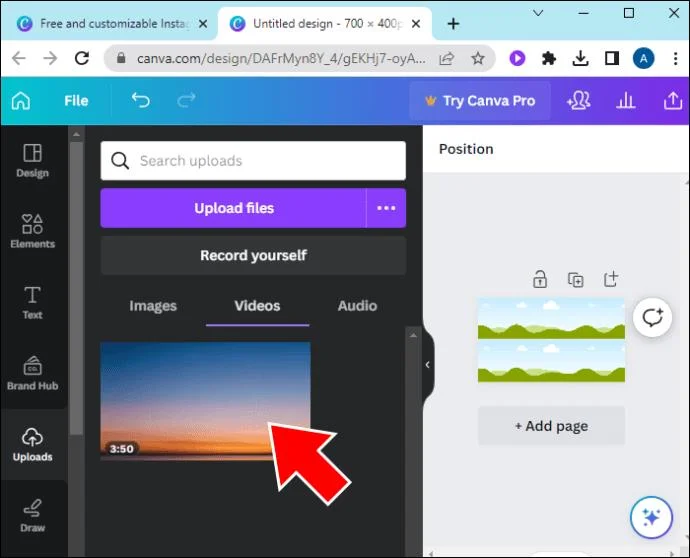Click Try Canva Pro button
The height and width of the screenshot is (558, 690).
coord(480,101)
